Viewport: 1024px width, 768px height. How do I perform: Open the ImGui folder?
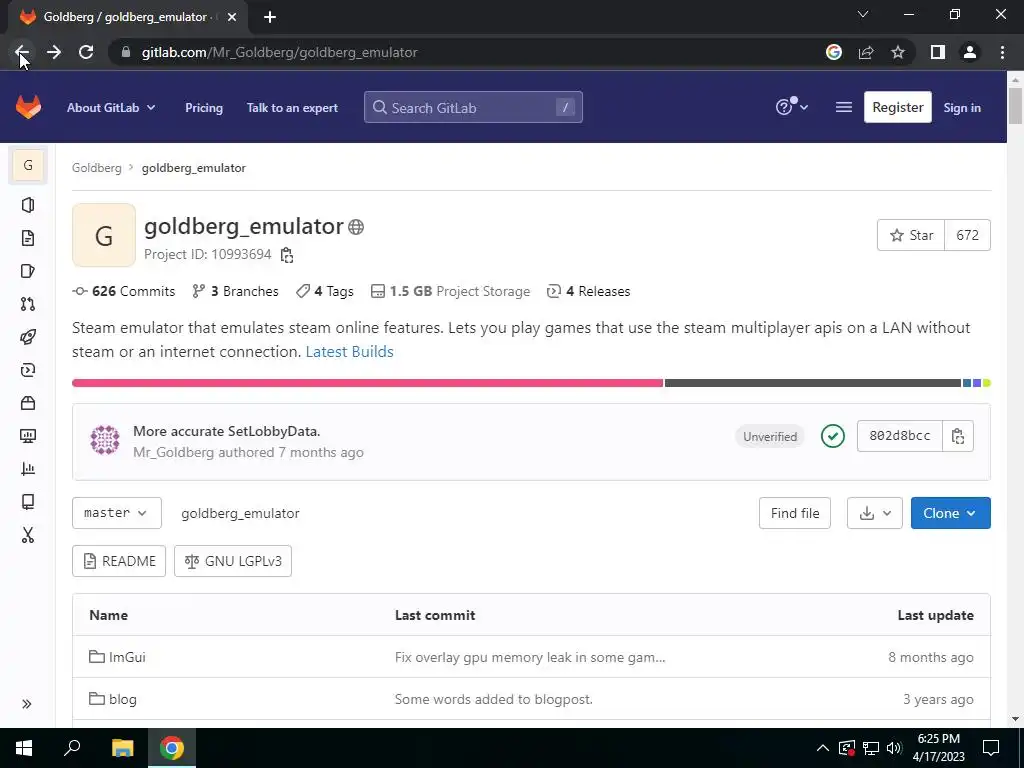pos(127,657)
